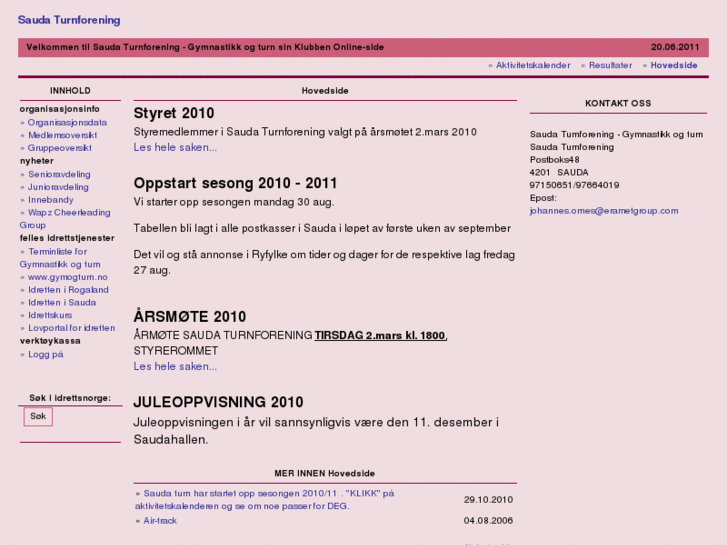Image resolution: width=727 pixels, height=545 pixels.
Task: Go to Gruppeoversikt in the sidebar
Action: [x=60, y=148]
